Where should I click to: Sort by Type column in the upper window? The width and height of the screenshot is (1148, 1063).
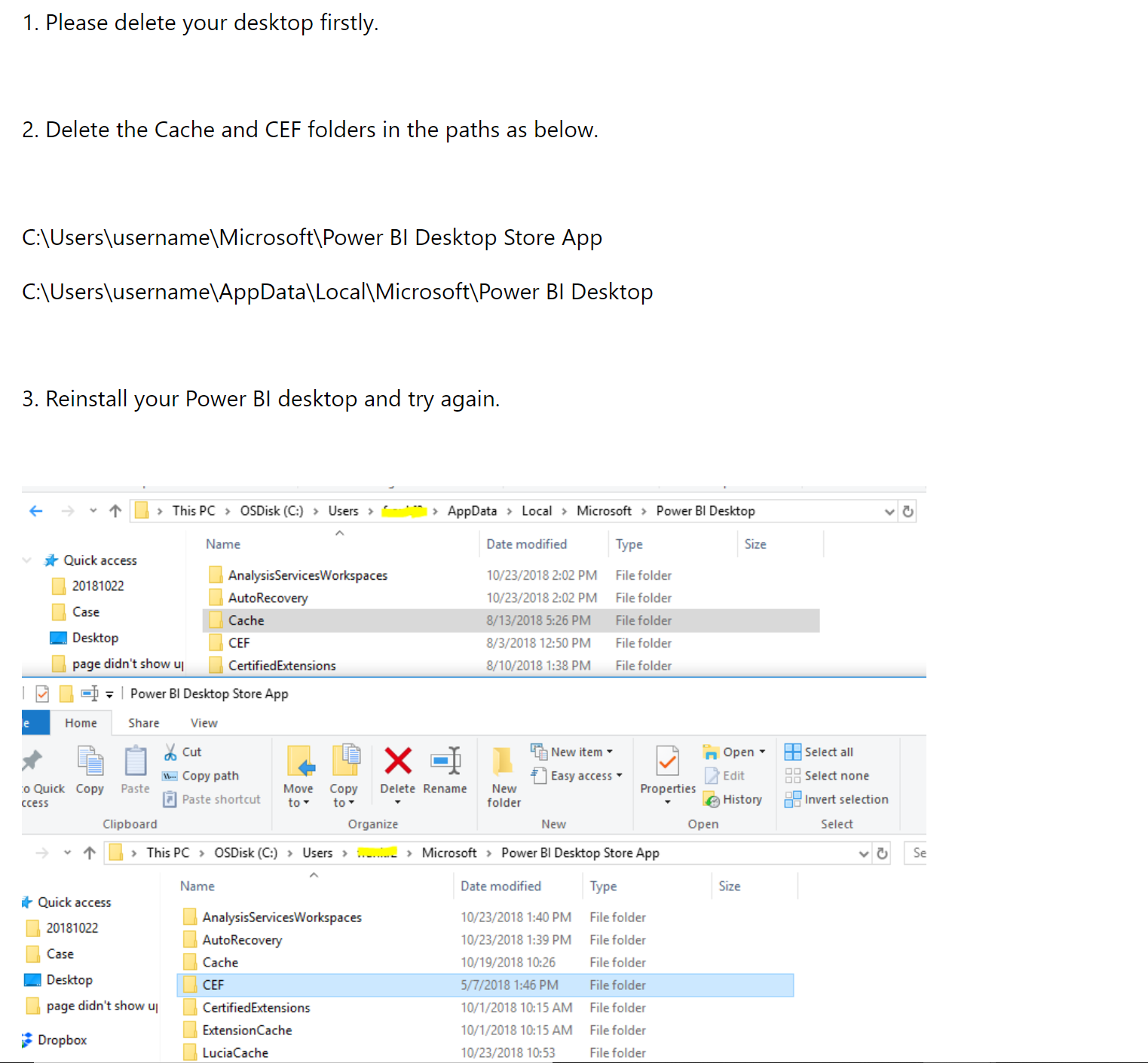click(x=629, y=544)
